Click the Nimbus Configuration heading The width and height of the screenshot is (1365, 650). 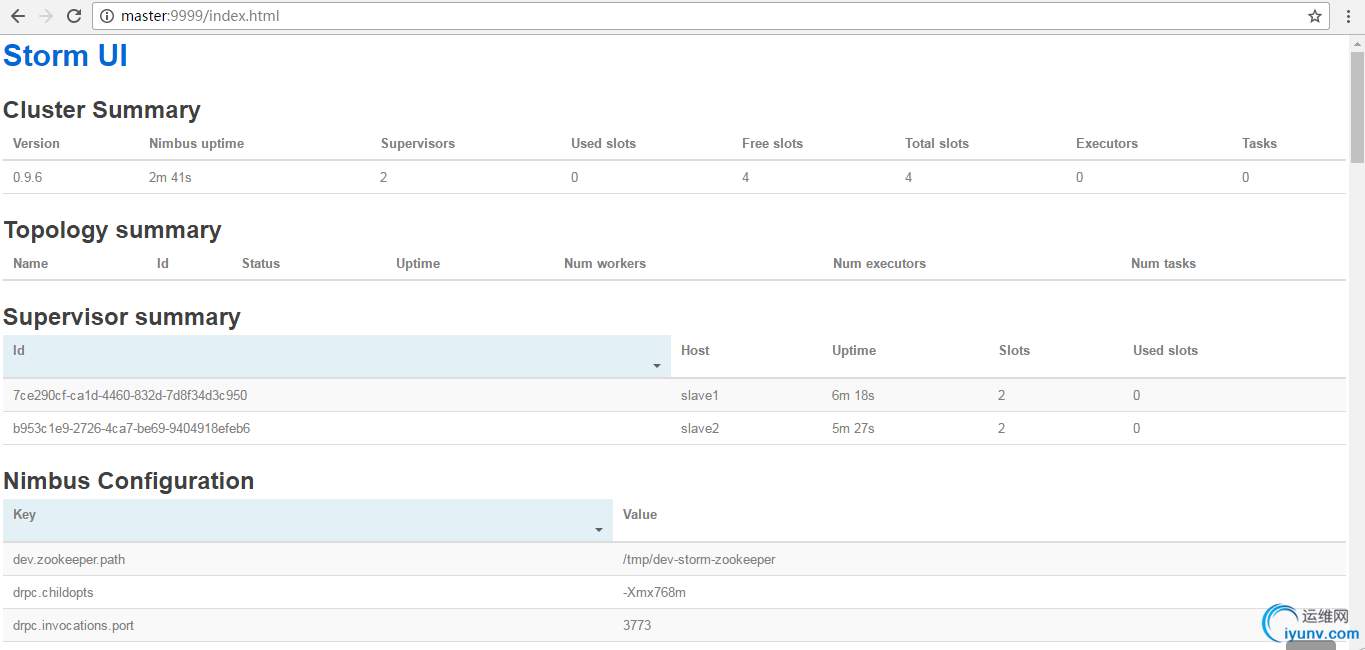[129, 481]
